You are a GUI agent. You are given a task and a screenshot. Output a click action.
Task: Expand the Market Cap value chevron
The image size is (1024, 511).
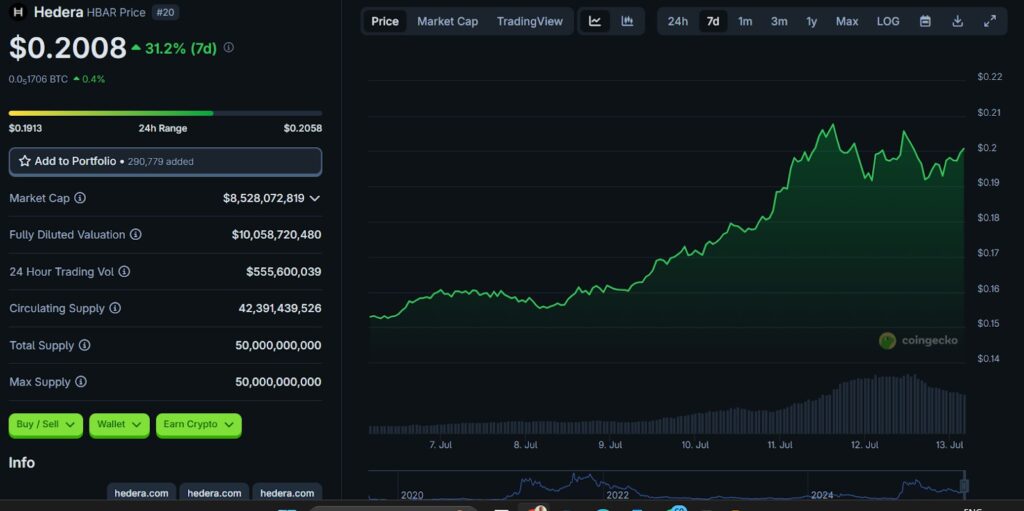315,198
